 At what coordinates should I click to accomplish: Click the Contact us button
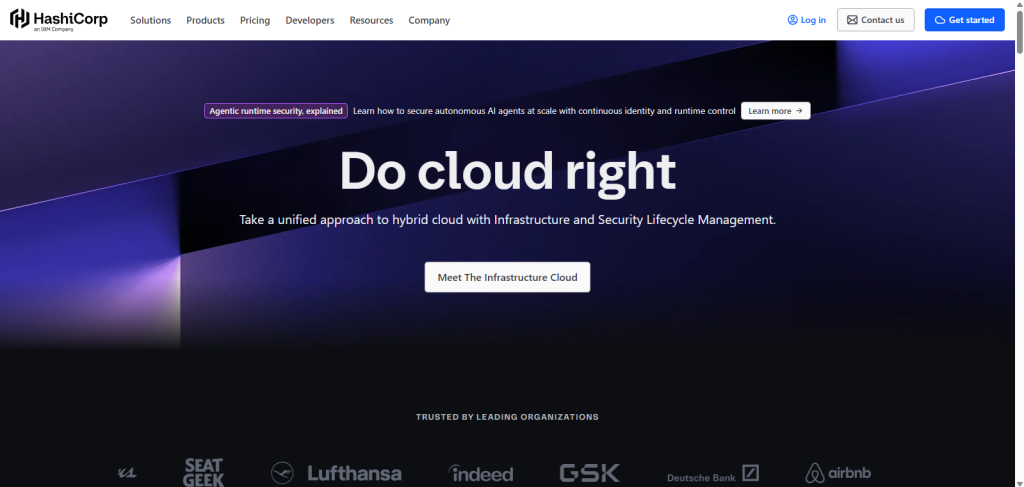876,20
